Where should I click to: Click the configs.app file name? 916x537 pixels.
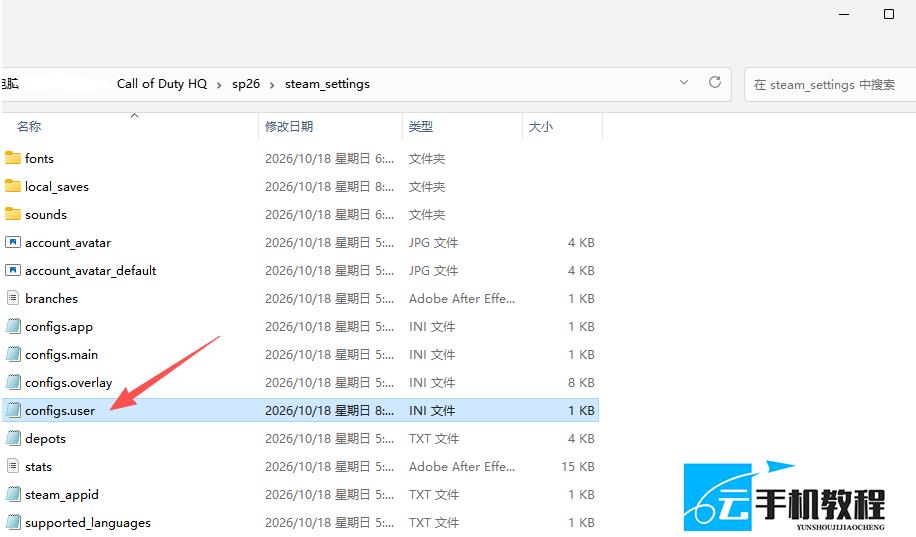coord(59,327)
